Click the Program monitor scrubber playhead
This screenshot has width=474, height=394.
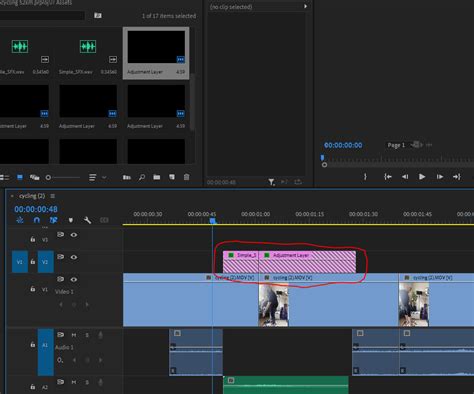point(322,157)
